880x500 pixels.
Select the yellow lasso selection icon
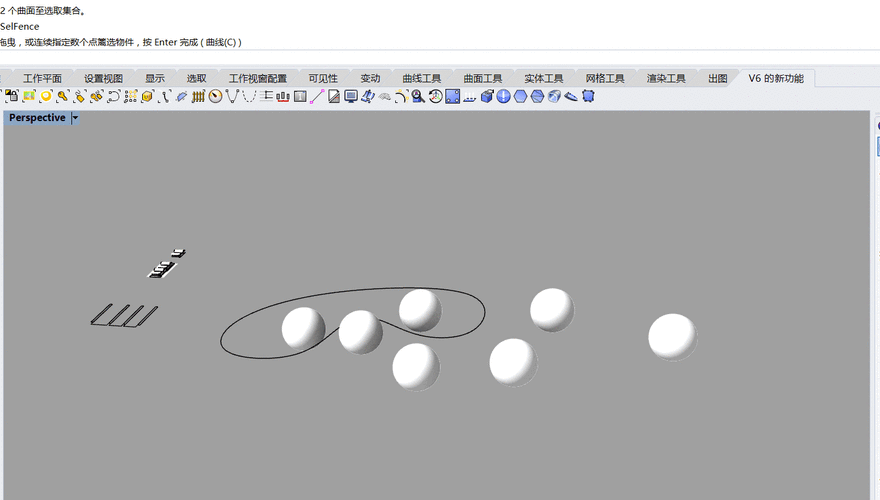click(x=46, y=97)
